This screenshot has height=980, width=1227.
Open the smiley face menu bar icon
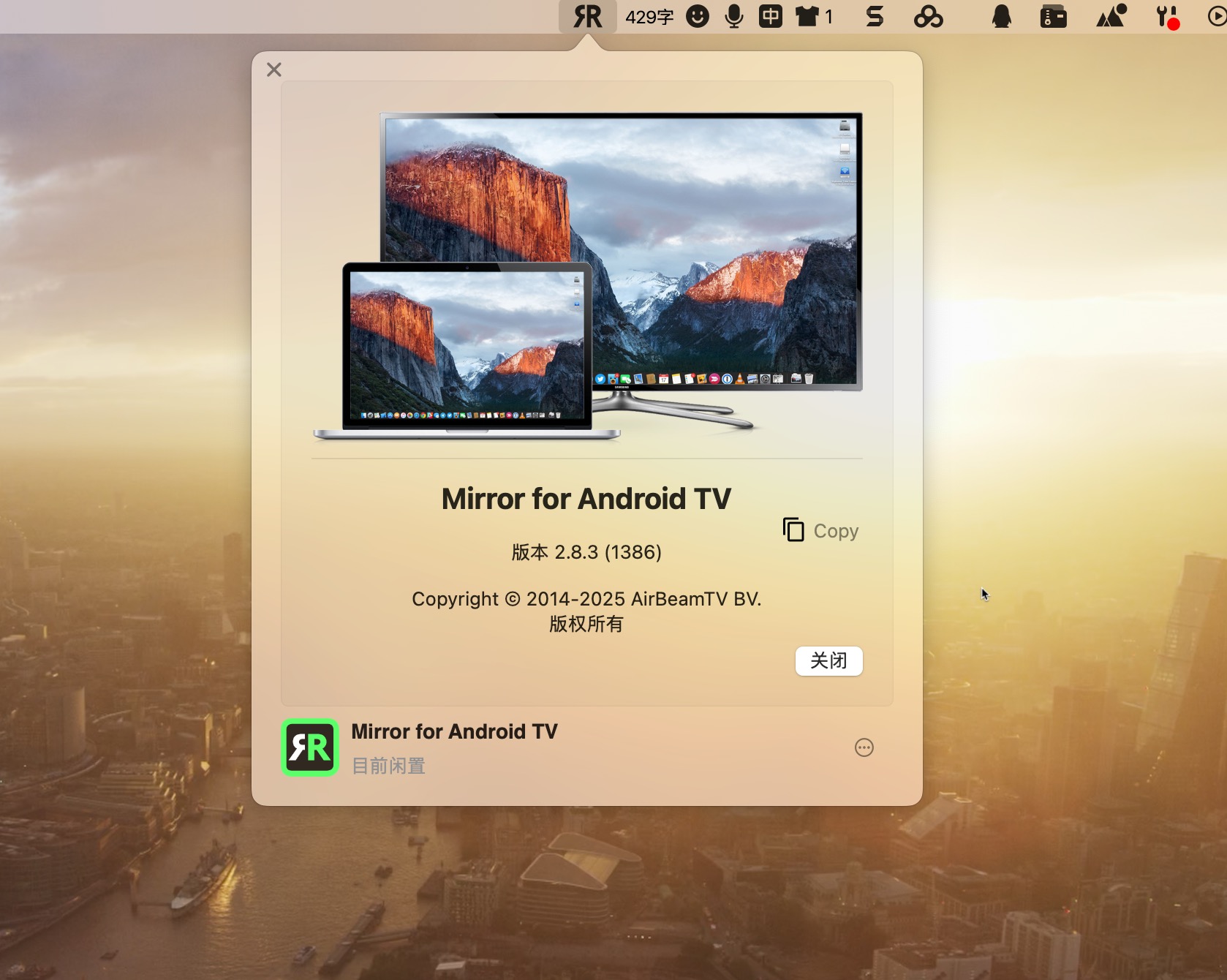click(x=698, y=16)
